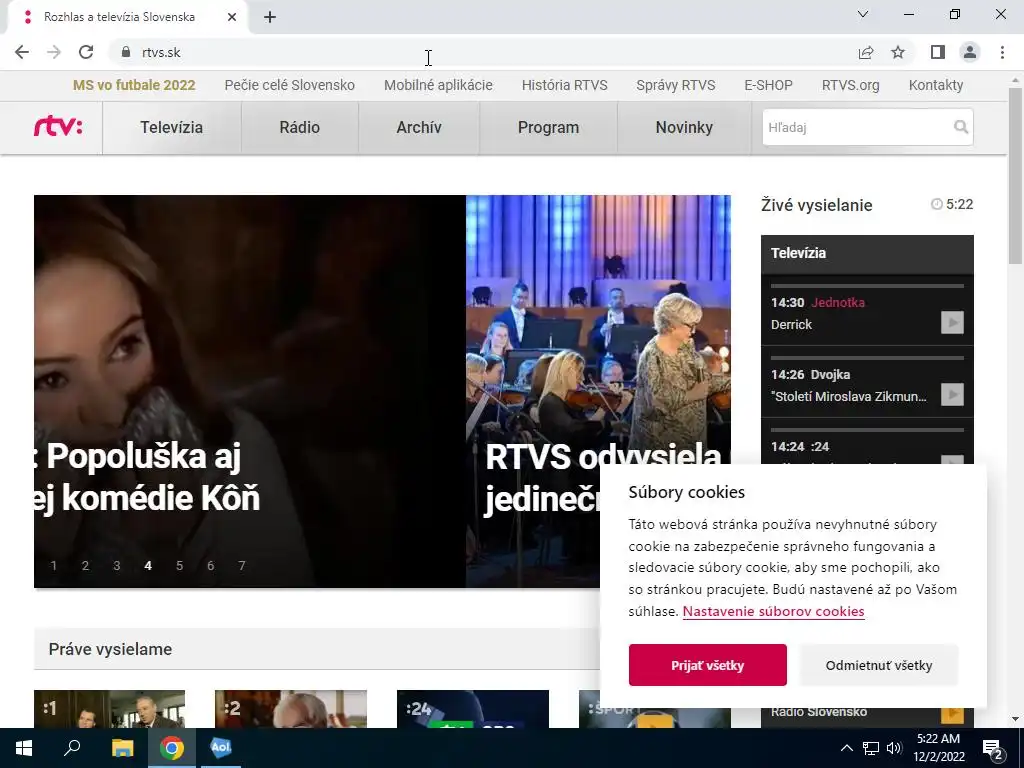Image resolution: width=1024 pixels, height=768 pixels.
Task: Go to carousel slide 5
Action: pos(179,566)
